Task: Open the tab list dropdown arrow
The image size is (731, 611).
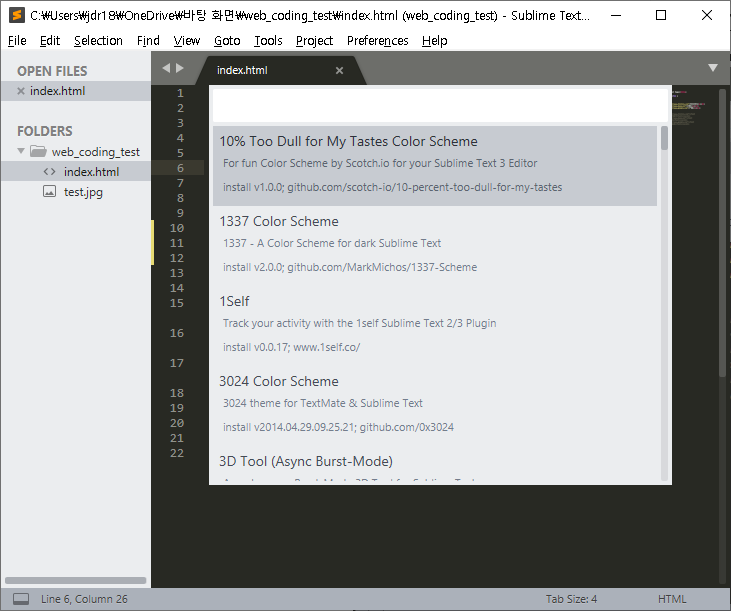Action: (712, 68)
